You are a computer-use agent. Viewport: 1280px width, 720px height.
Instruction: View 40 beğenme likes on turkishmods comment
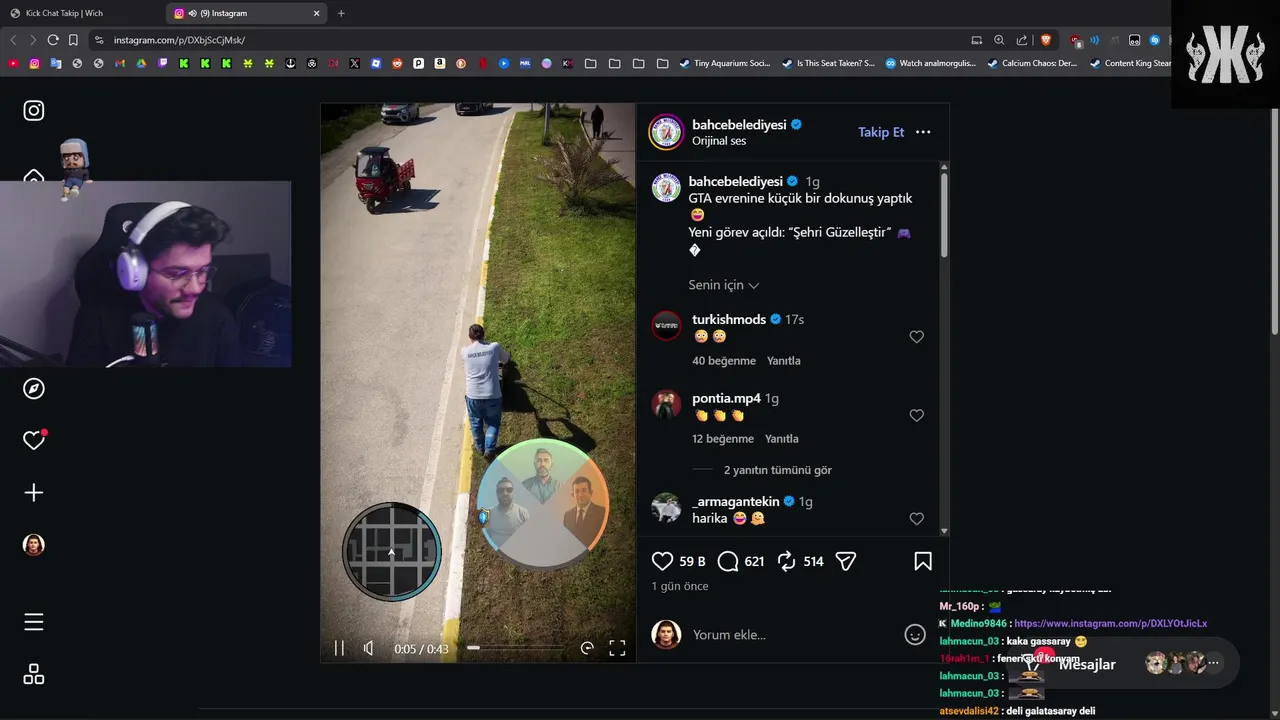pos(723,361)
